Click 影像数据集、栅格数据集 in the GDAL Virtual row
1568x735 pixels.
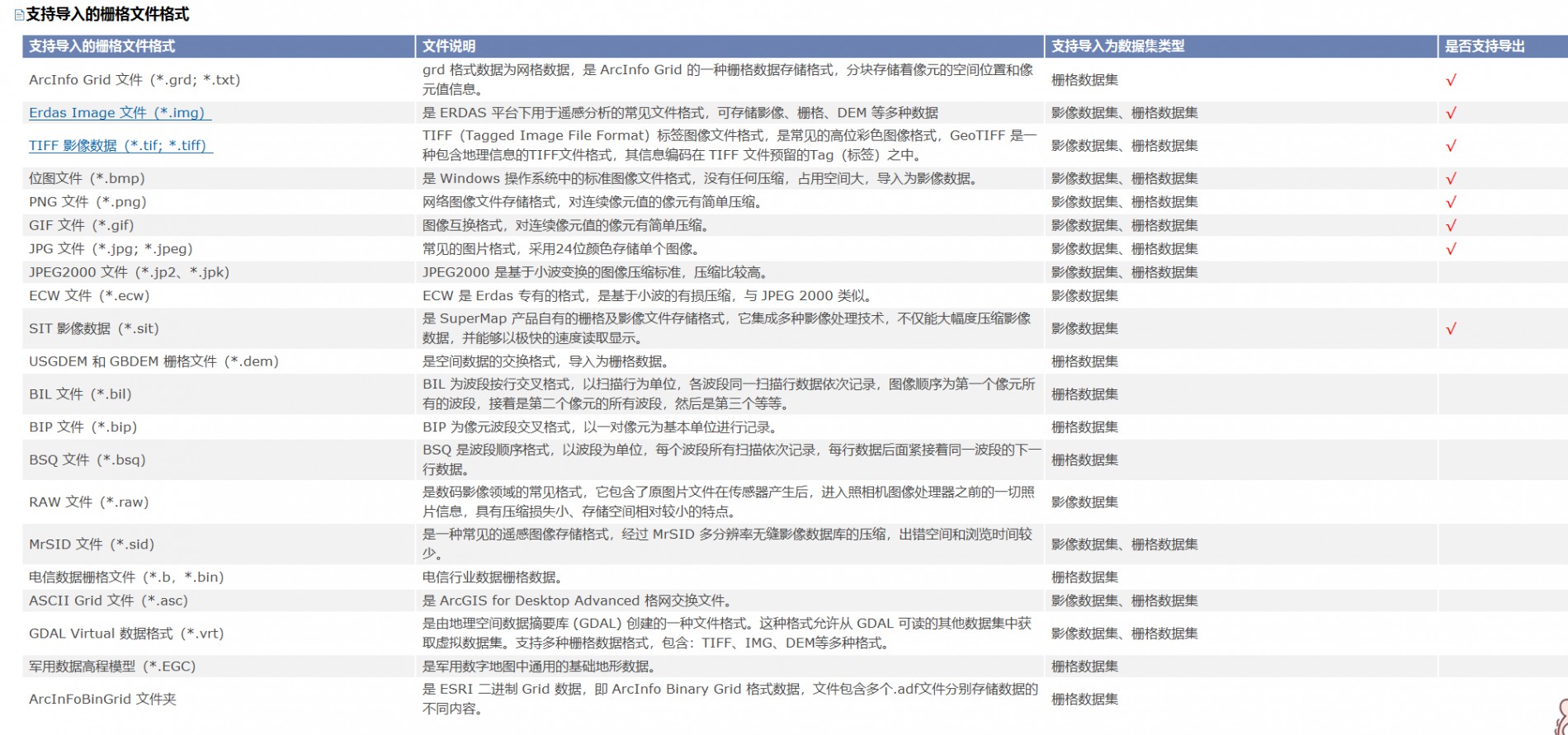[x=1125, y=634]
